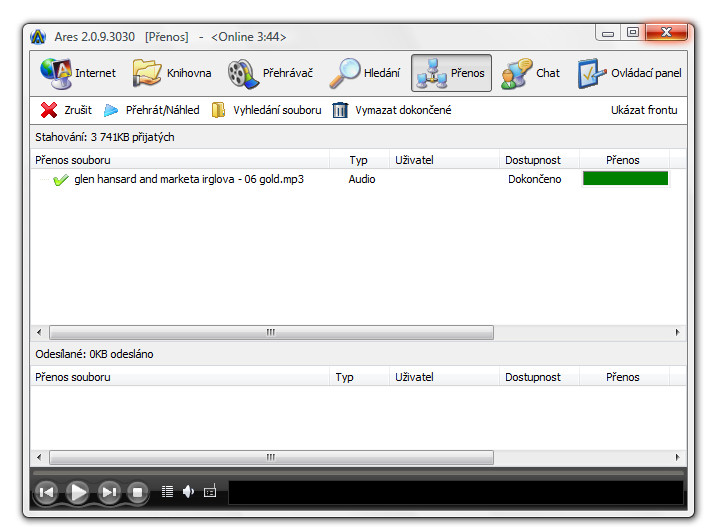Click the green completed progress bar
The image size is (709, 529).
[625, 179]
